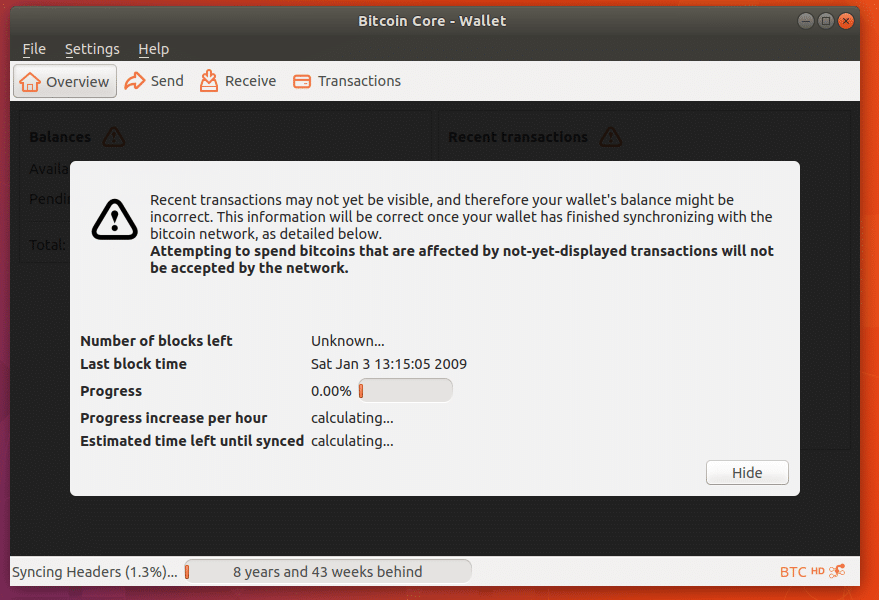Click the 'Syncing Headers (1.3%)...' status text

tap(95, 572)
